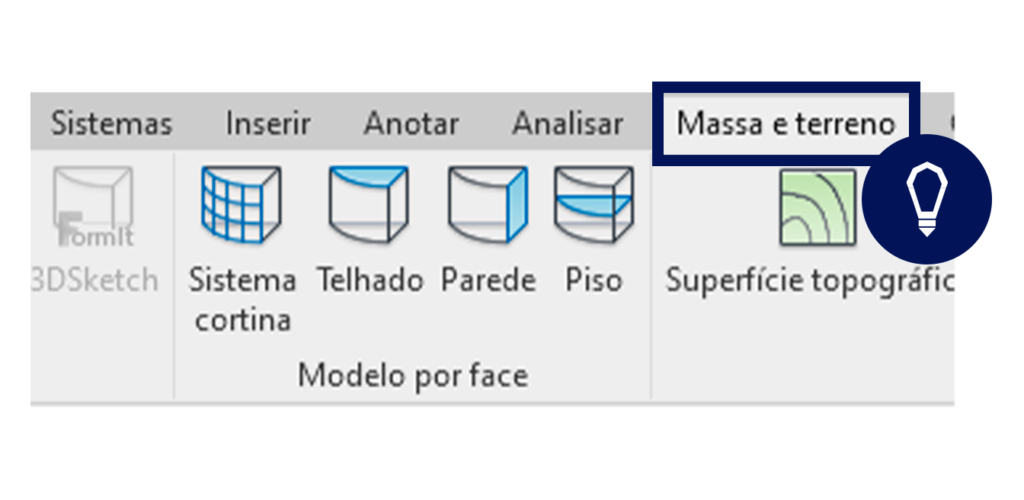Launch the FormIt 3D Sketch icon
This screenshot has height=500, width=1024.
[94, 206]
